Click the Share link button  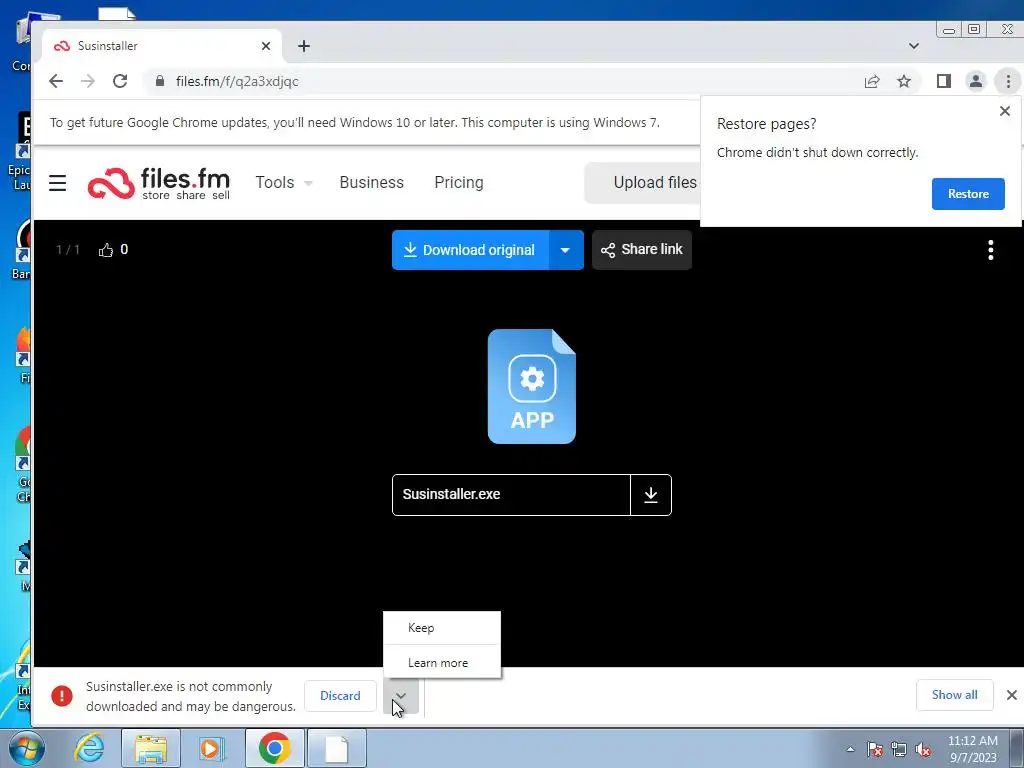[642, 250]
